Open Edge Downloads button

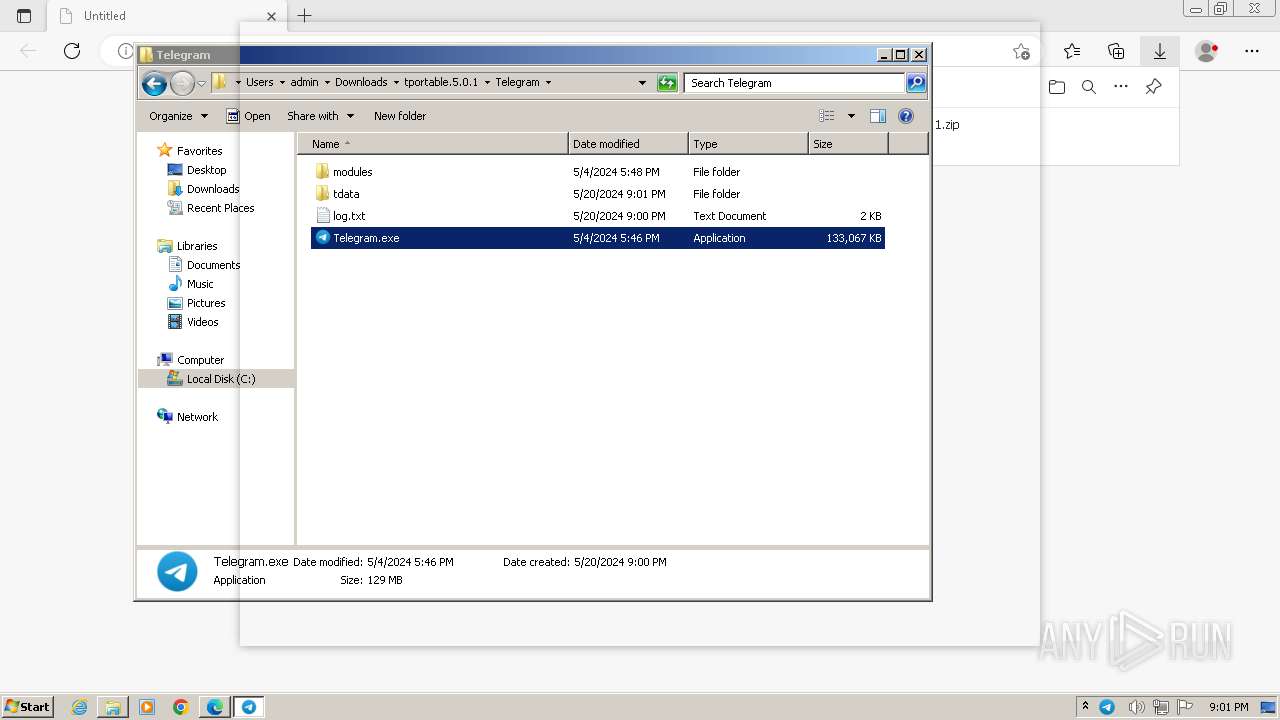pyautogui.click(x=1160, y=51)
